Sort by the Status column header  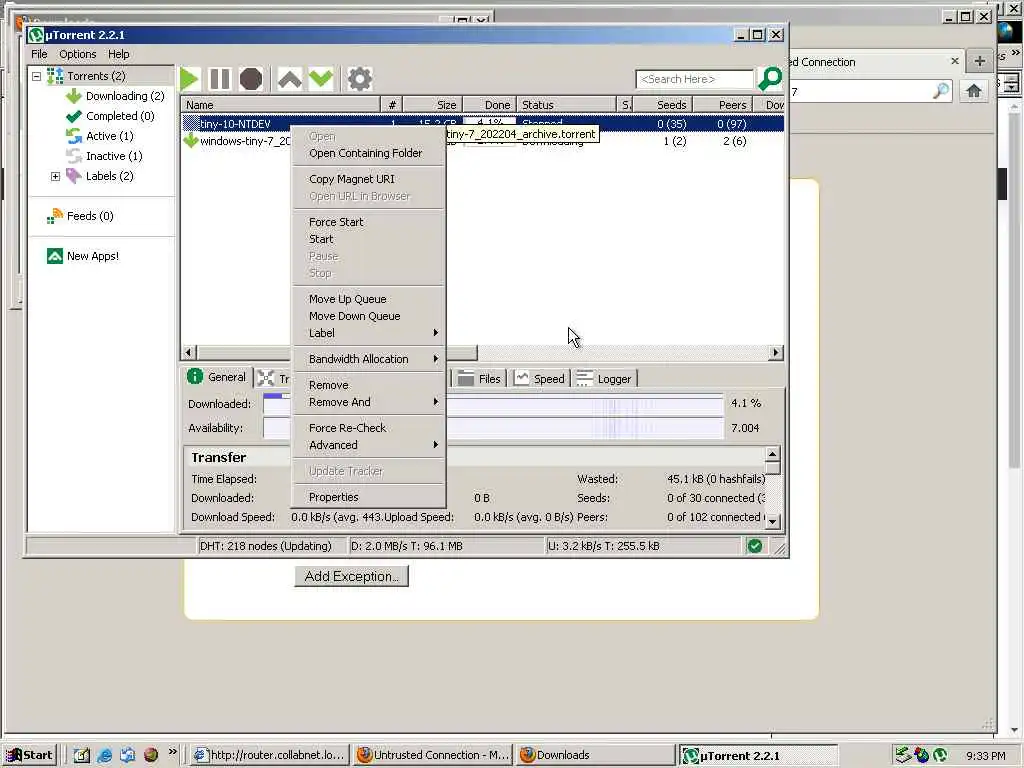coord(566,105)
